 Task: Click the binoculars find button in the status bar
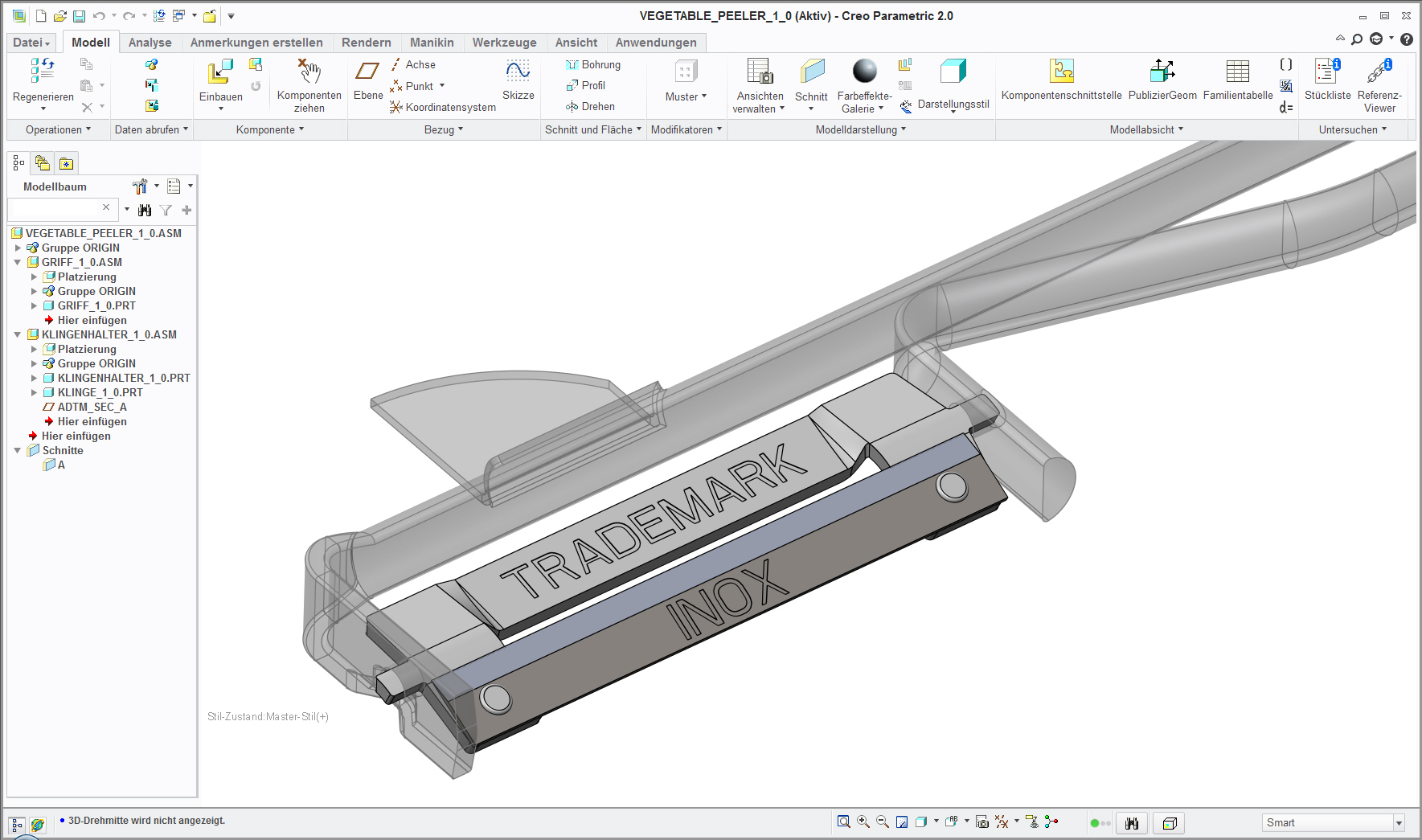click(1132, 823)
